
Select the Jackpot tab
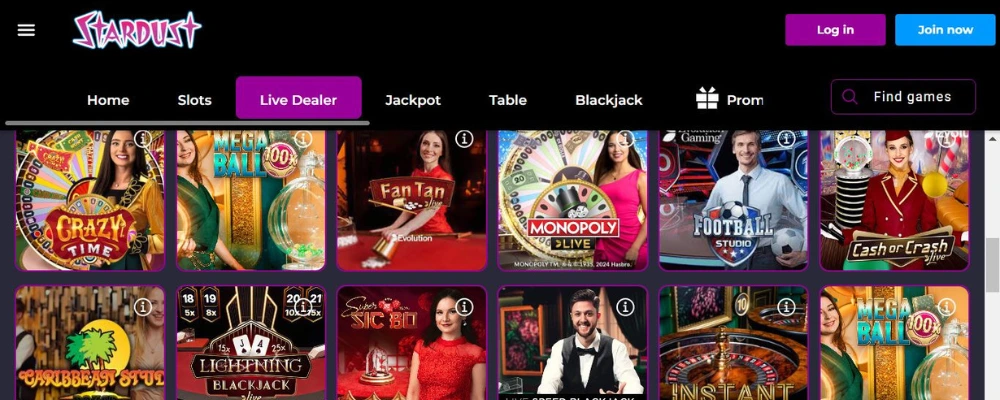pyautogui.click(x=413, y=100)
